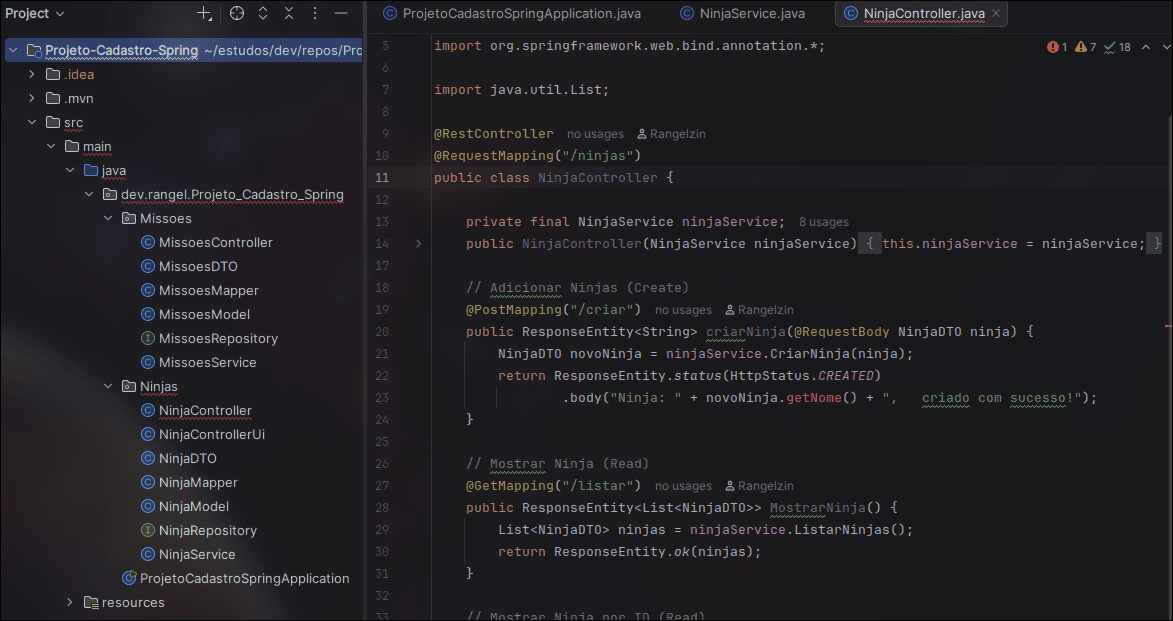Click the Rangelzin author hint above class

point(671,134)
